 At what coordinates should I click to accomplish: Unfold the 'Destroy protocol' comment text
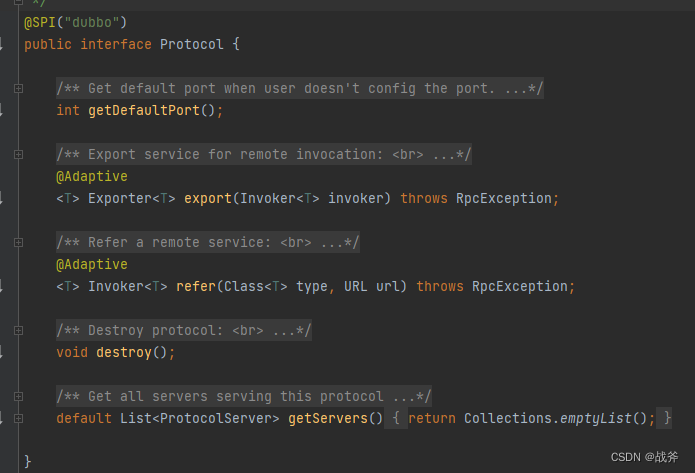(184, 330)
